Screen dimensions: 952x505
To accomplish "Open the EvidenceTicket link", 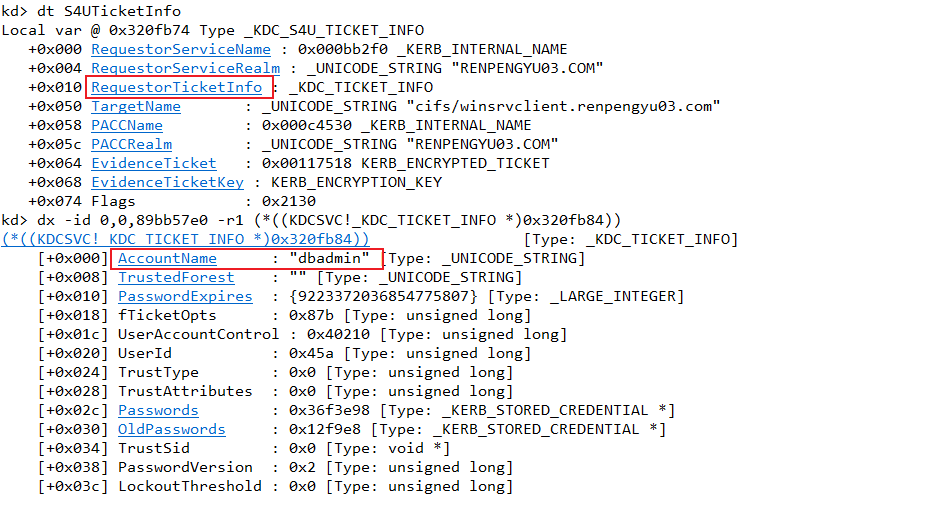I will (154, 163).
